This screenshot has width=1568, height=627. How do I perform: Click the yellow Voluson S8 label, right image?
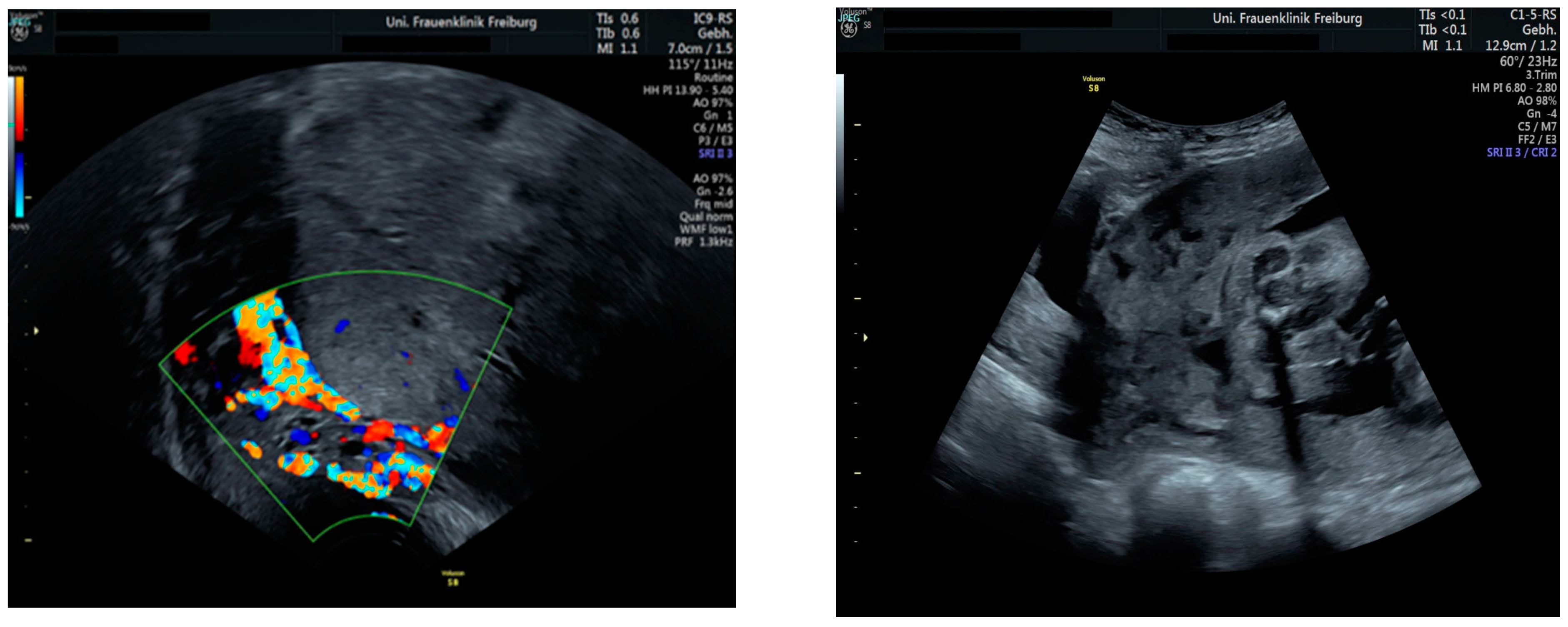(x=1093, y=84)
